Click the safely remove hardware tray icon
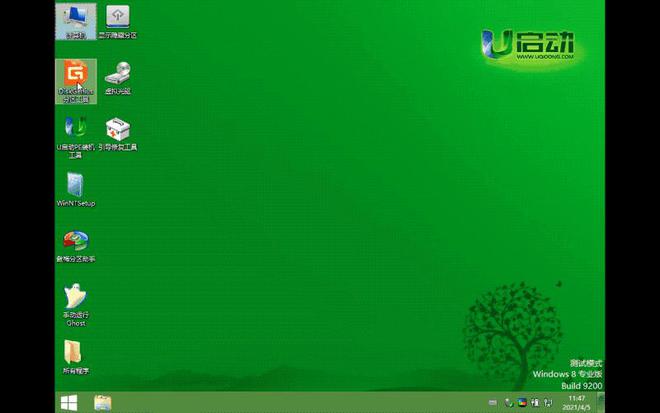This screenshot has width=660, height=413. (508, 403)
